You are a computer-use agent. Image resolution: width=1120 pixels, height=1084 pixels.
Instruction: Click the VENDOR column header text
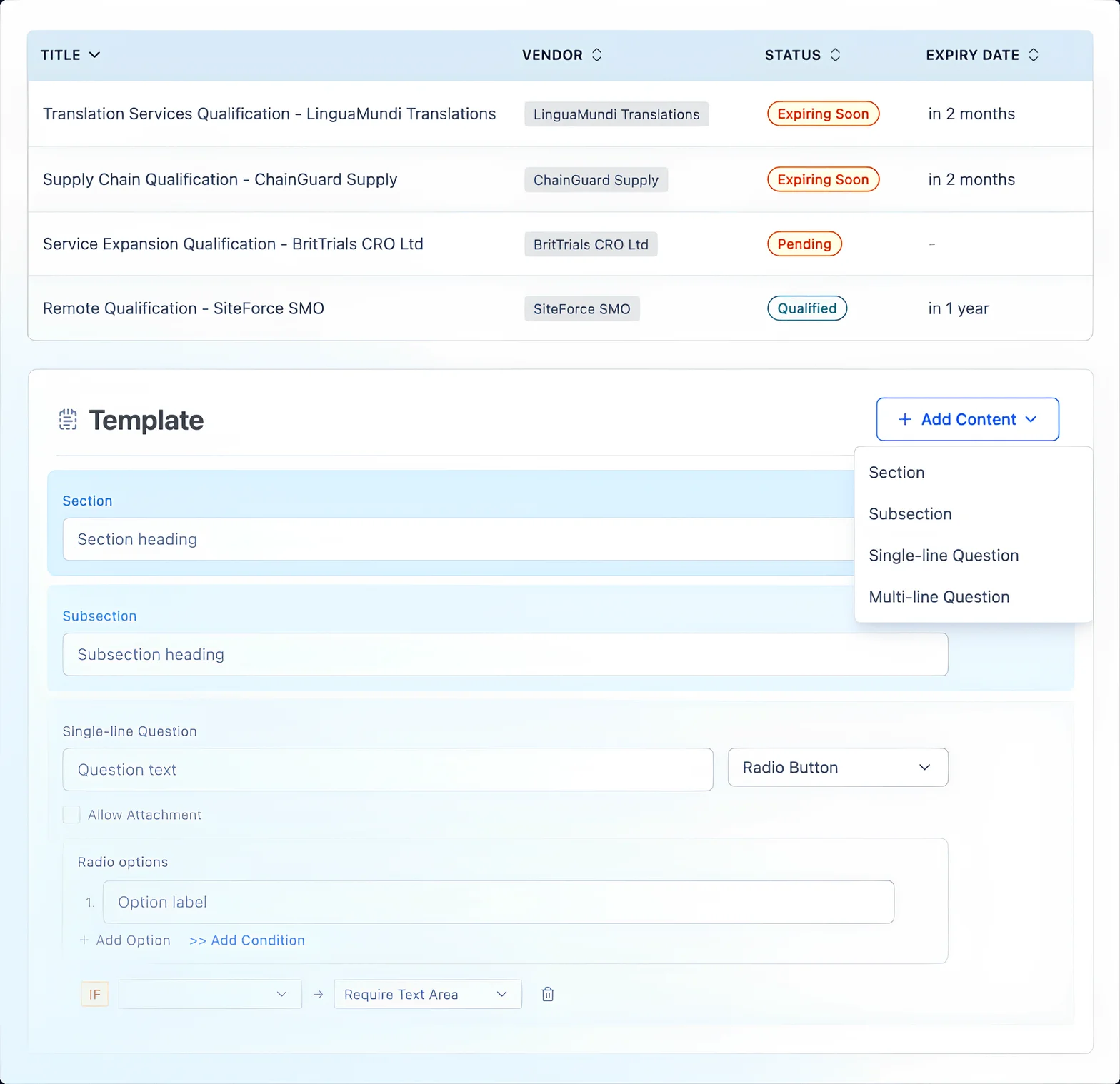[552, 55]
